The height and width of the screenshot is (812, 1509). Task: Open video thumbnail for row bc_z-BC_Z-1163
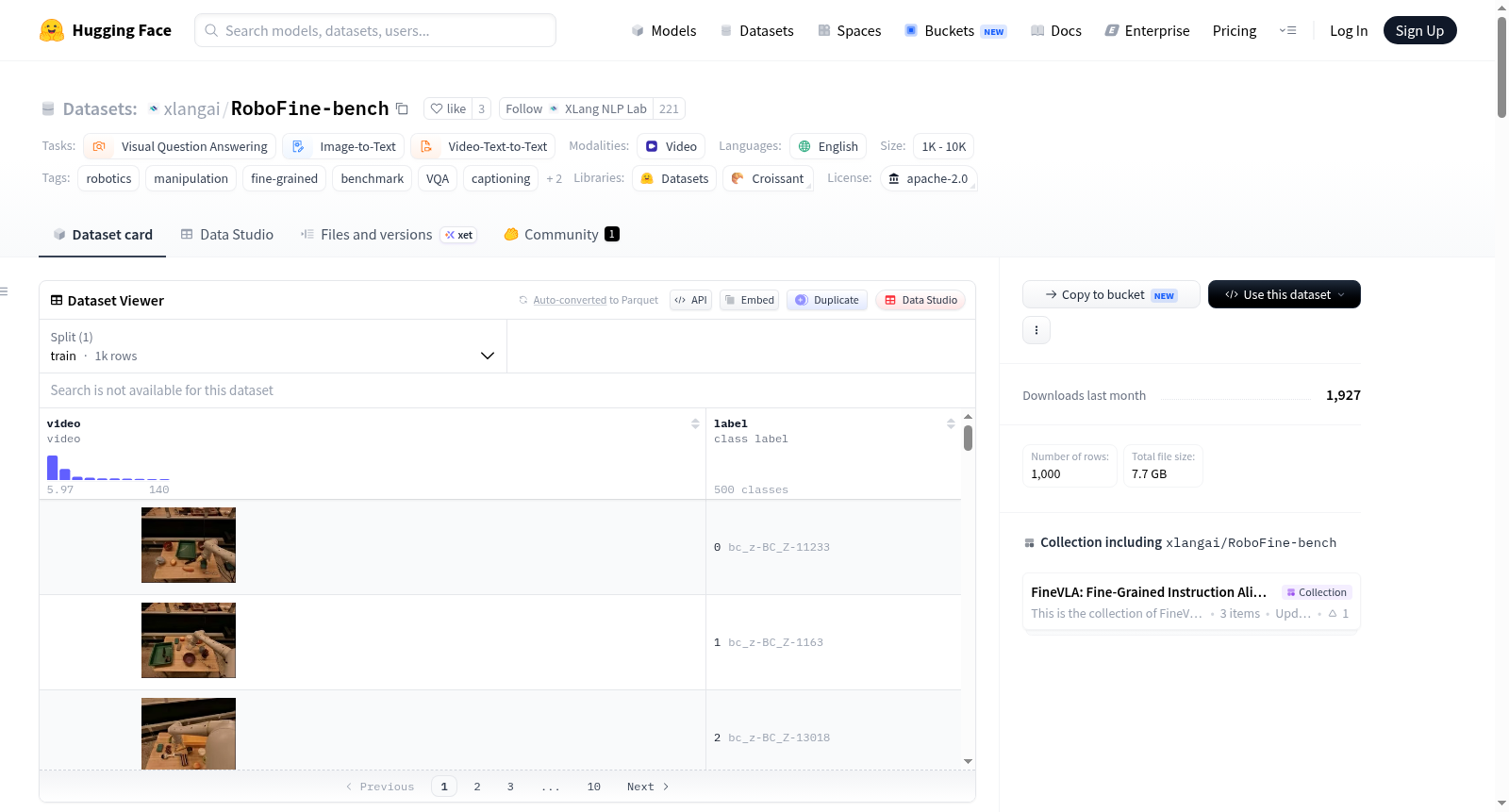tap(189, 640)
